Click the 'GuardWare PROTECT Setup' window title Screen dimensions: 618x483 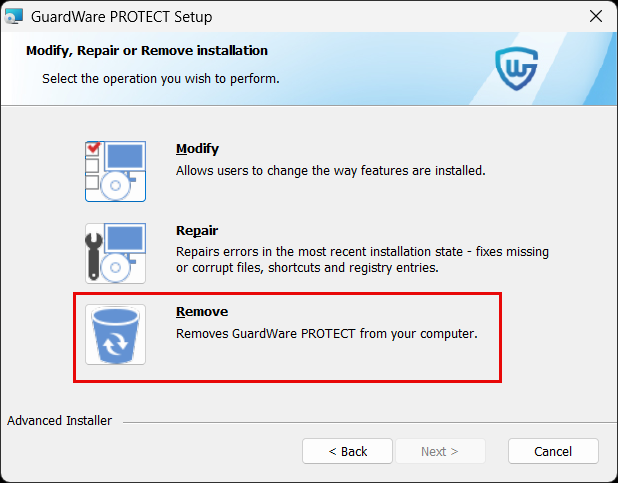pos(123,17)
